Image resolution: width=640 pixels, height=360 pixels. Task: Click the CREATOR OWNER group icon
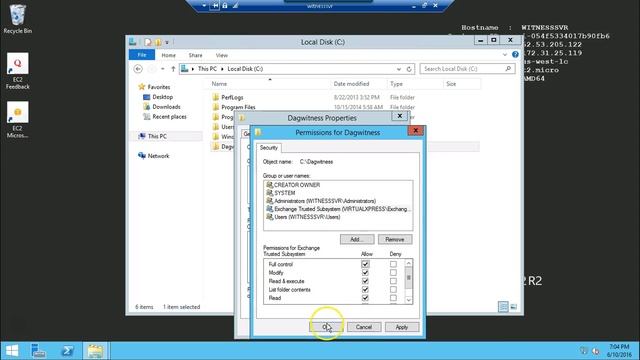click(269, 185)
